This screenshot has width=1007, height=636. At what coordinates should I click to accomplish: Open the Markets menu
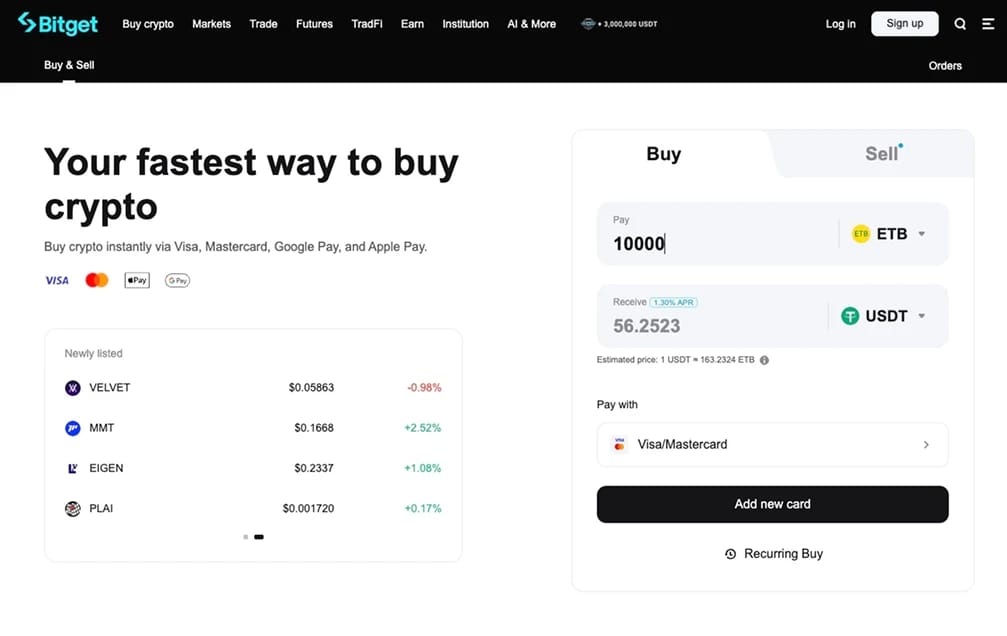point(211,24)
